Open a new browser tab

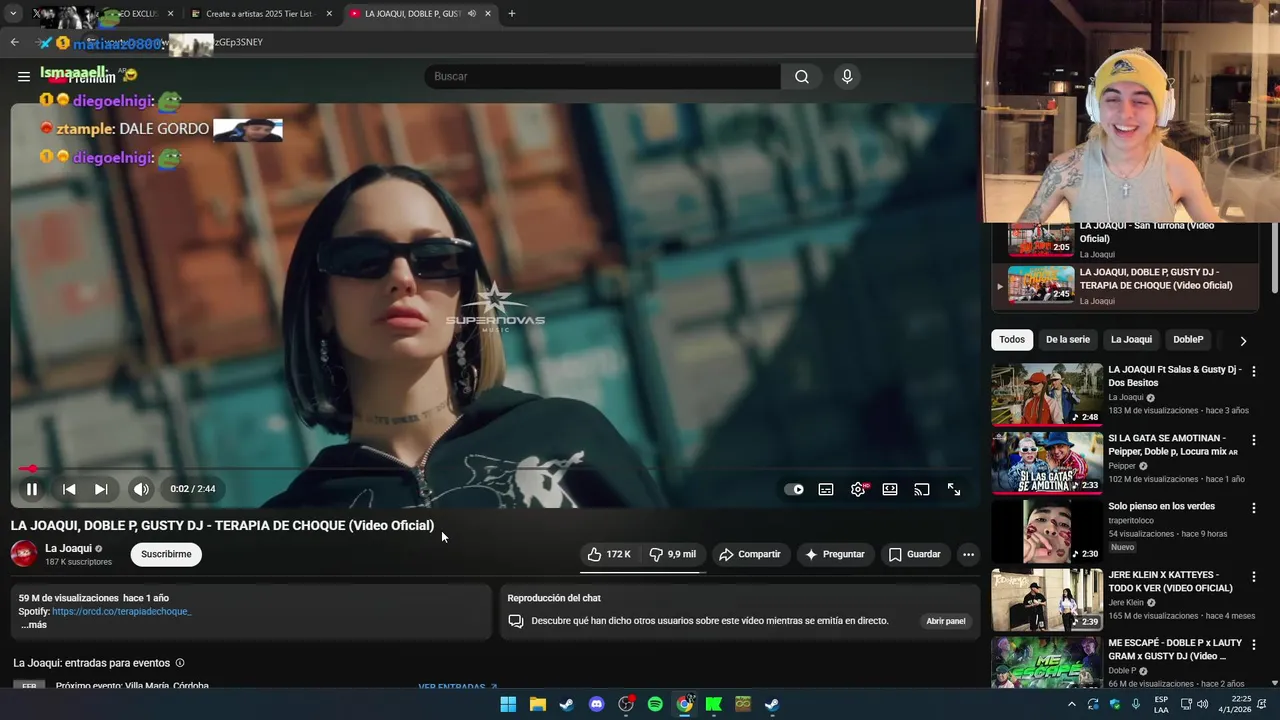[x=511, y=14]
